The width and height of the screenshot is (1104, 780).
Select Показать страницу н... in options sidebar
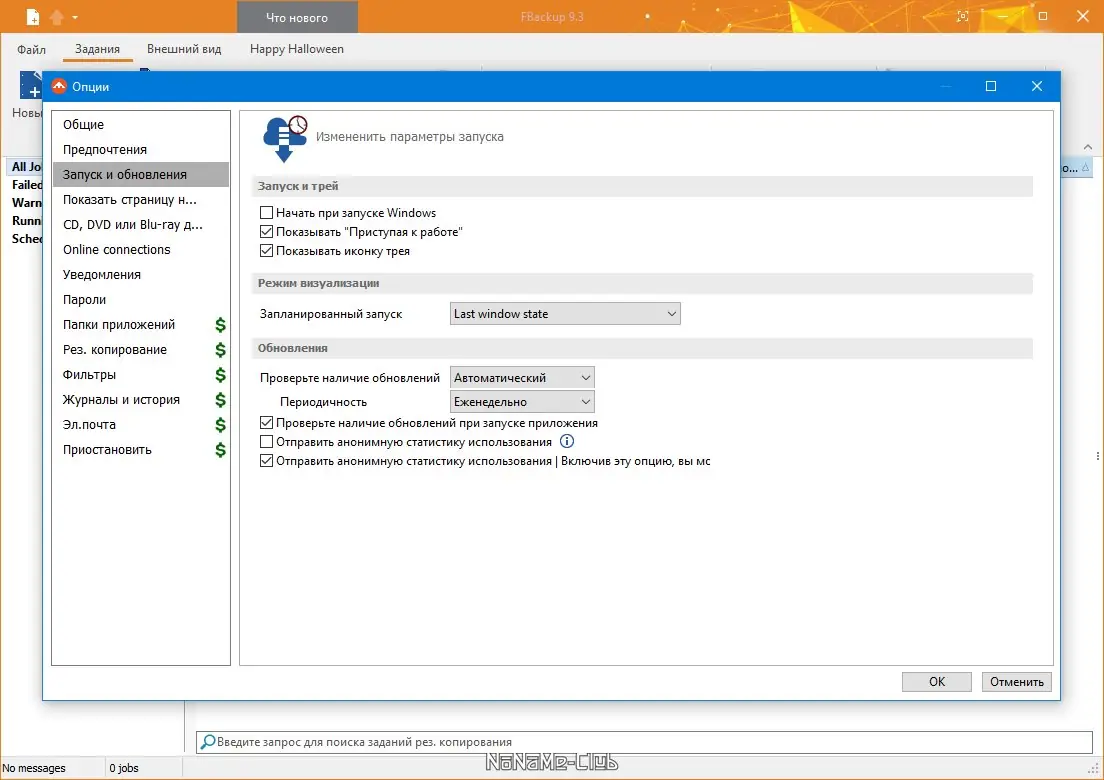(141, 200)
